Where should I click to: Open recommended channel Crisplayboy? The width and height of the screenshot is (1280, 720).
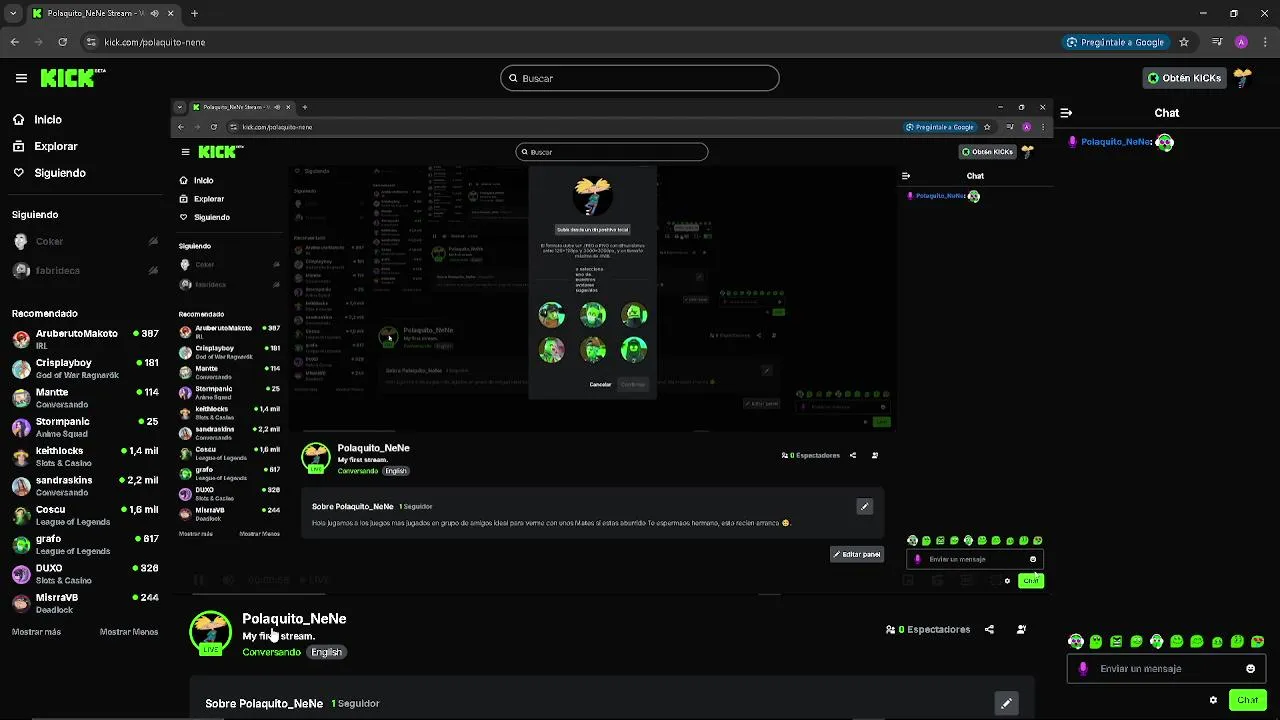point(85,369)
